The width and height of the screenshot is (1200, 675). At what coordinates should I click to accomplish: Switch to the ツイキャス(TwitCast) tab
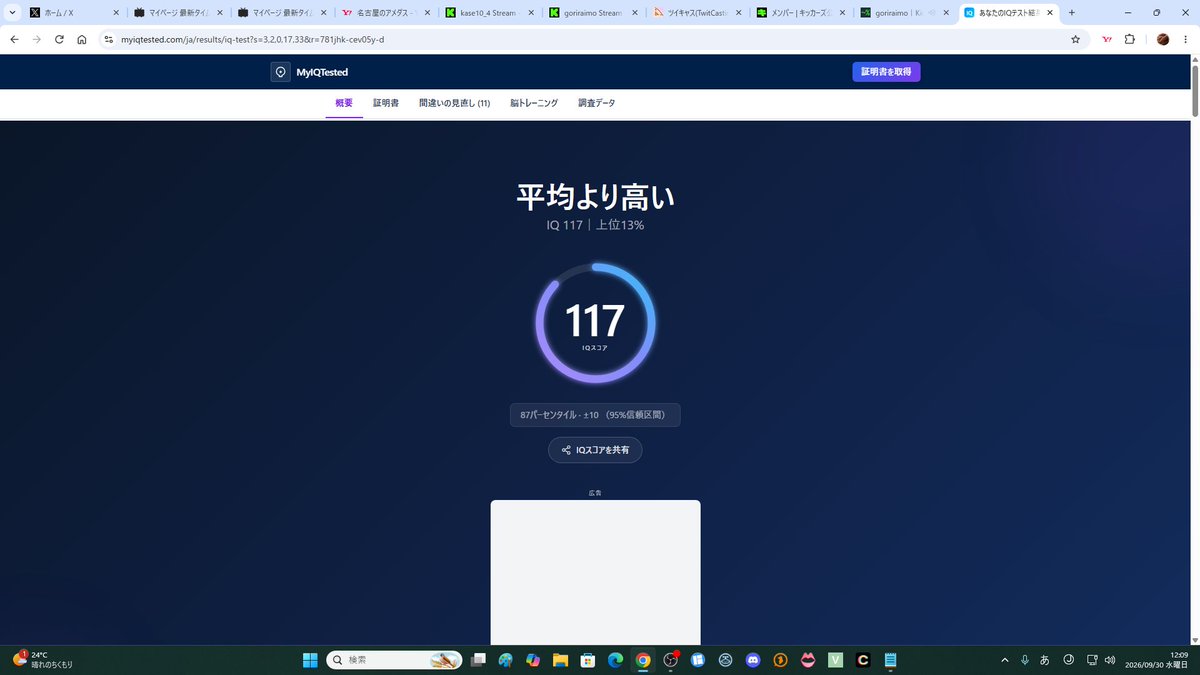tap(697, 13)
